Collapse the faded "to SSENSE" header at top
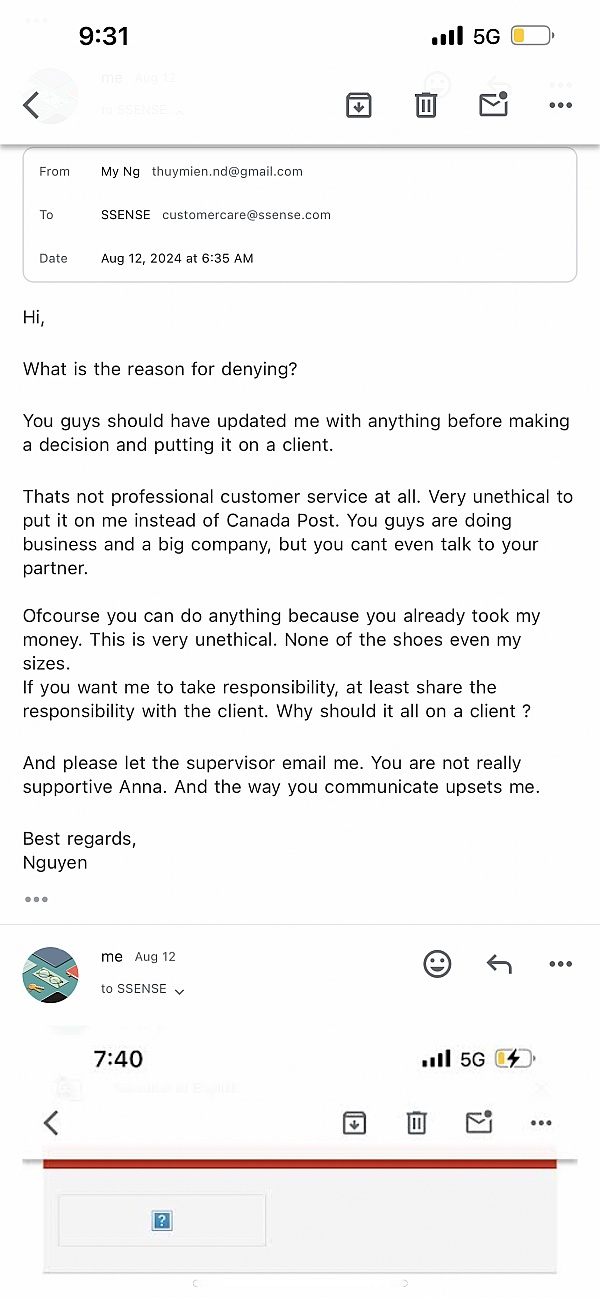The image size is (600, 1298). click(180, 110)
